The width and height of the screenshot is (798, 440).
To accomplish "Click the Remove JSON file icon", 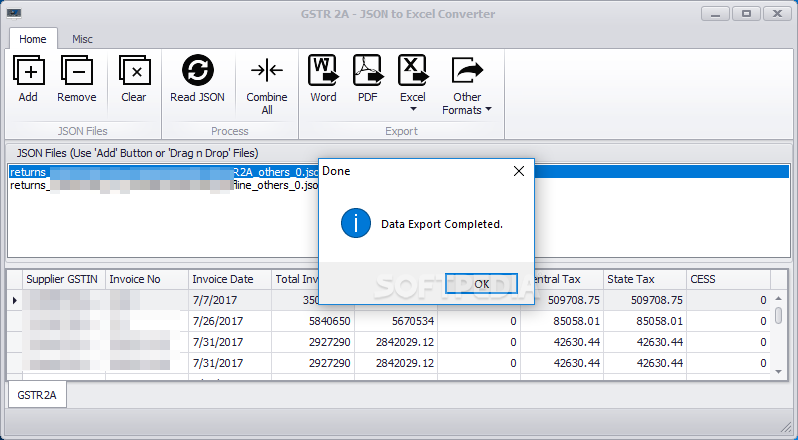I will (77, 71).
